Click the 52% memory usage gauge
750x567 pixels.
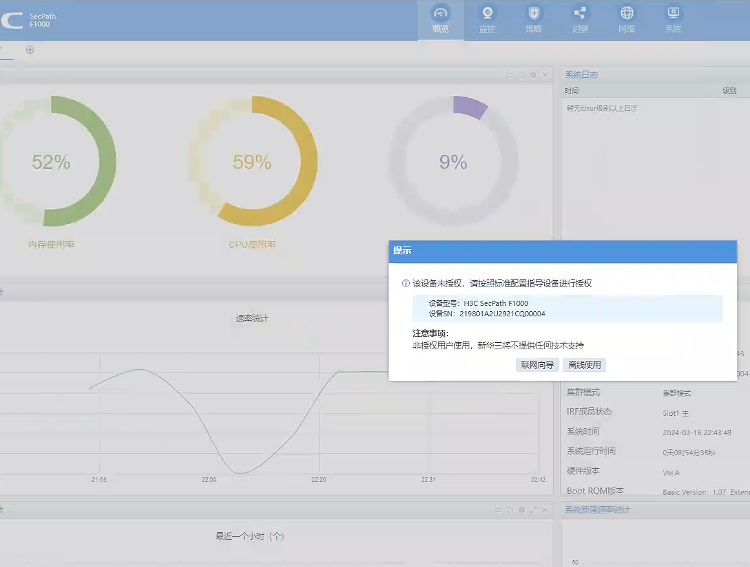pyautogui.click(x=50, y=162)
